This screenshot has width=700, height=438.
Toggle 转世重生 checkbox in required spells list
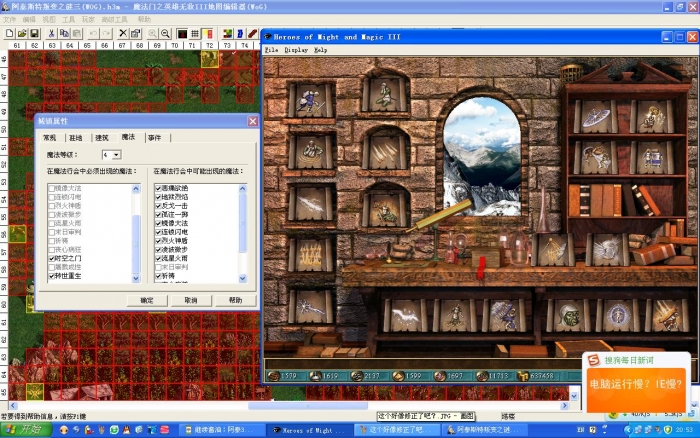pyautogui.click(x=52, y=276)
